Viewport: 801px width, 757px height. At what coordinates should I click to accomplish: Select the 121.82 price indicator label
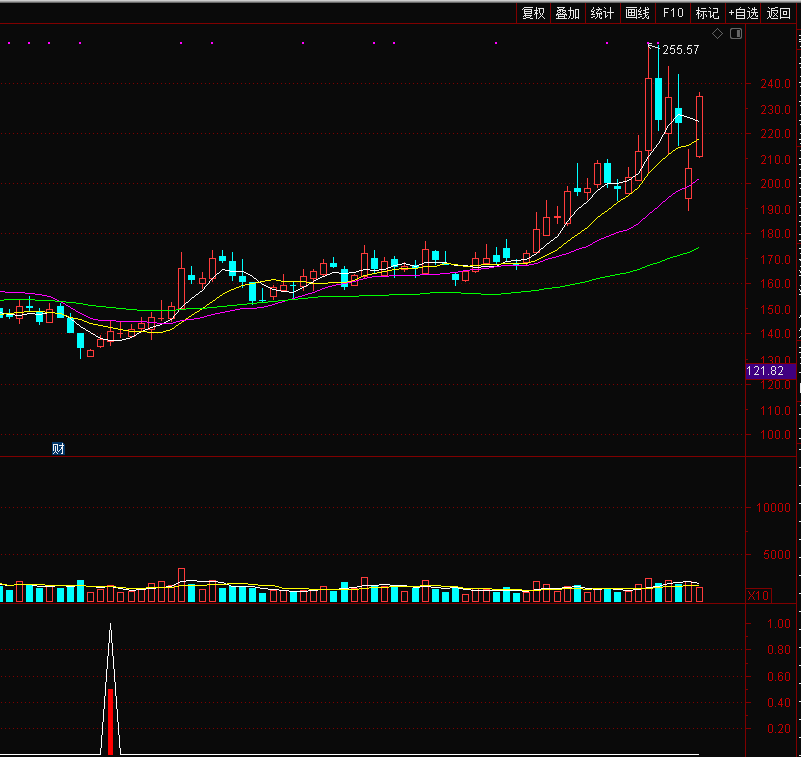point(771,371)
